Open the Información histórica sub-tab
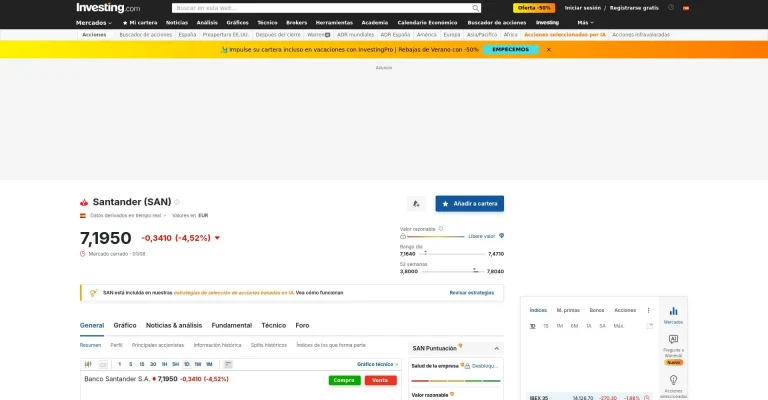Image resolution: width=768 pixels, height=400 pixels. (x=217, y=345)
